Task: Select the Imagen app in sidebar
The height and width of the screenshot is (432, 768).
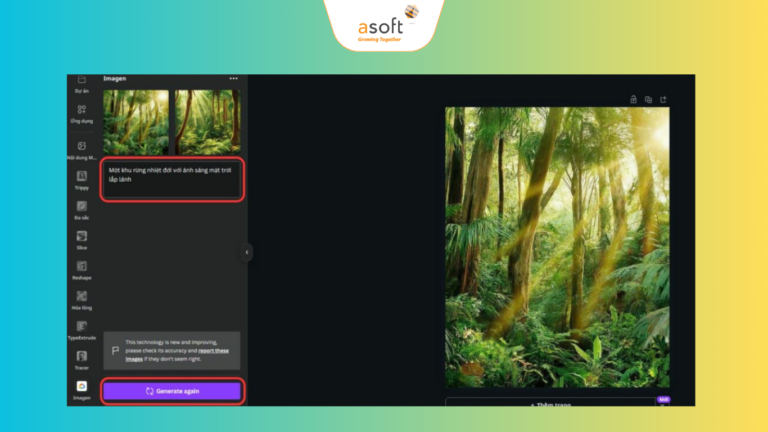Action: (x=81, y=387)
